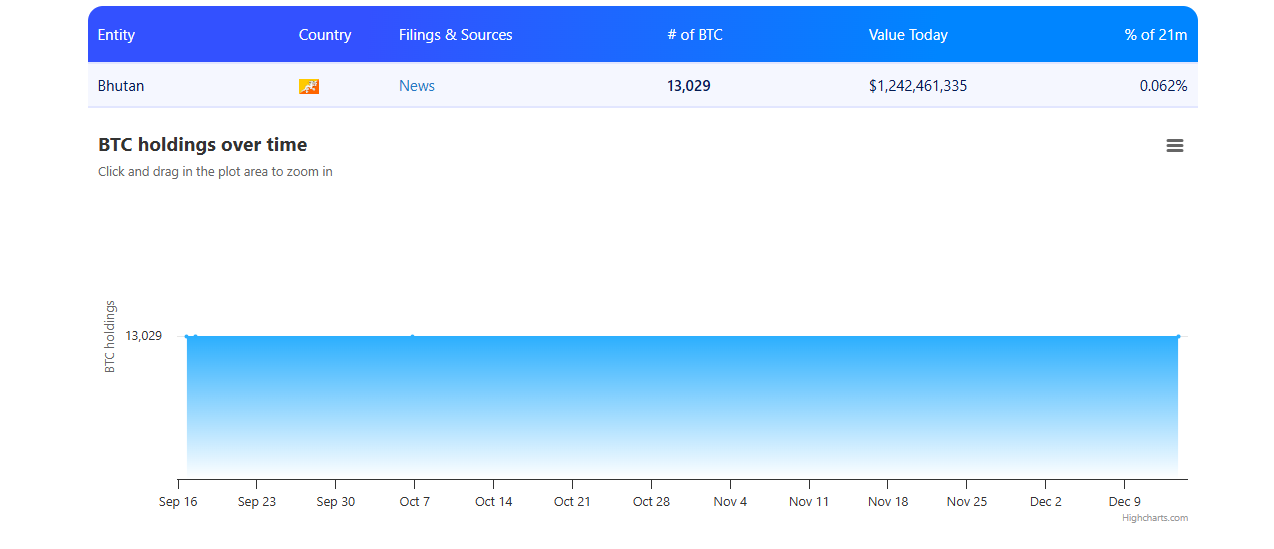Screen dimensions: 1274x549
Task: Click the Bhutan flag icon
Action: 309,87
